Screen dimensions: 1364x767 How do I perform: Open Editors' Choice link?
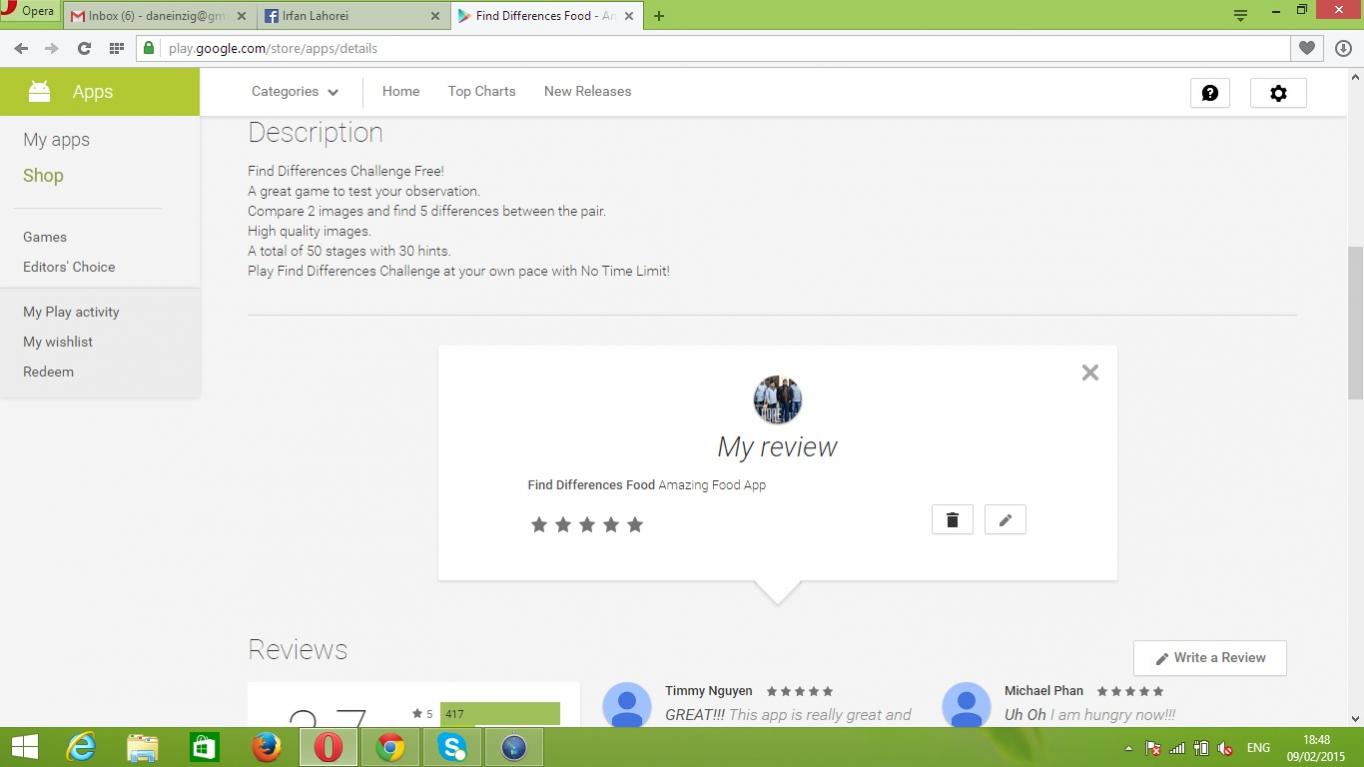coord(69,267)
